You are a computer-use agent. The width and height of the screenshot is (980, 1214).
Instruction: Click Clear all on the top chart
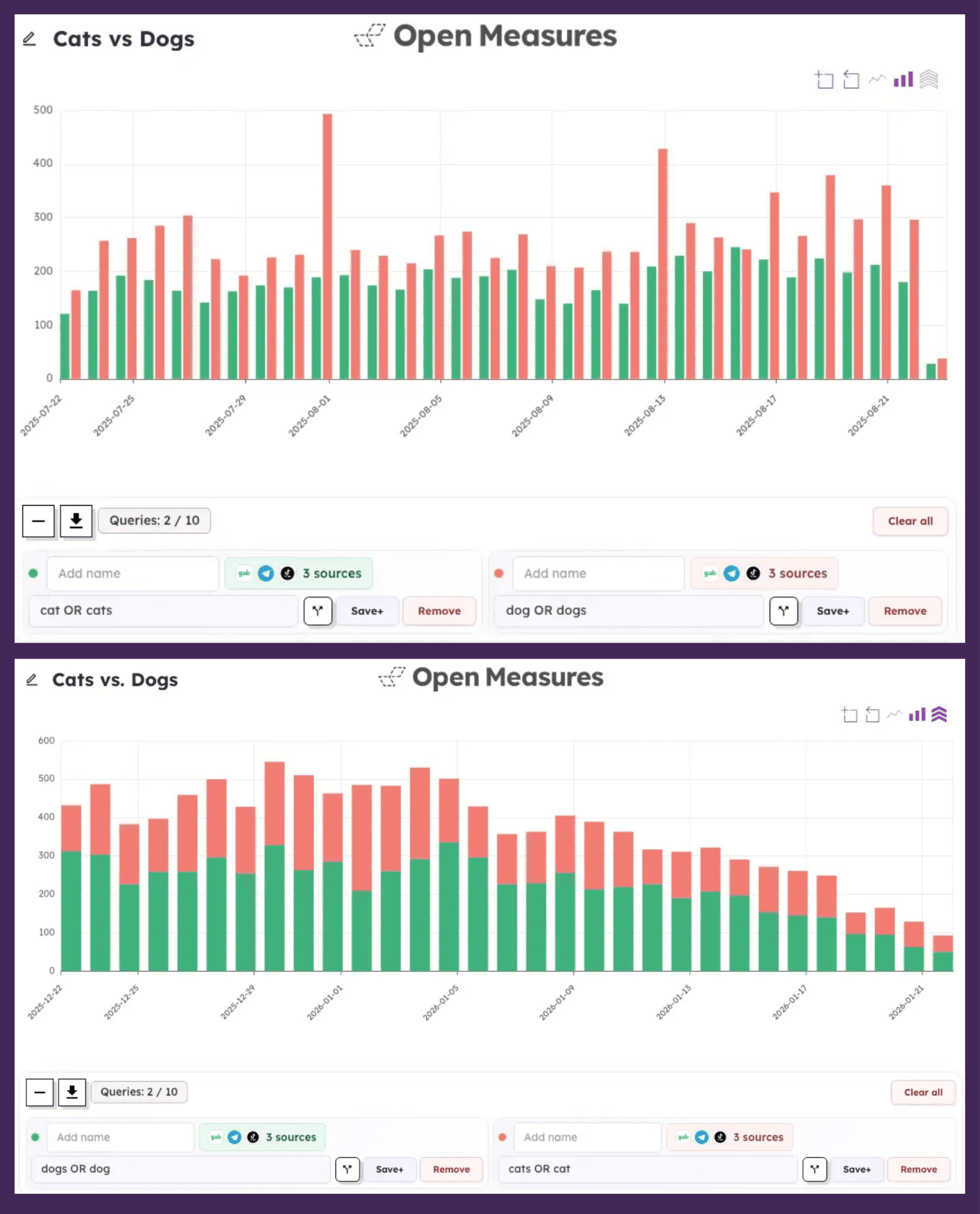coord(910,521)
